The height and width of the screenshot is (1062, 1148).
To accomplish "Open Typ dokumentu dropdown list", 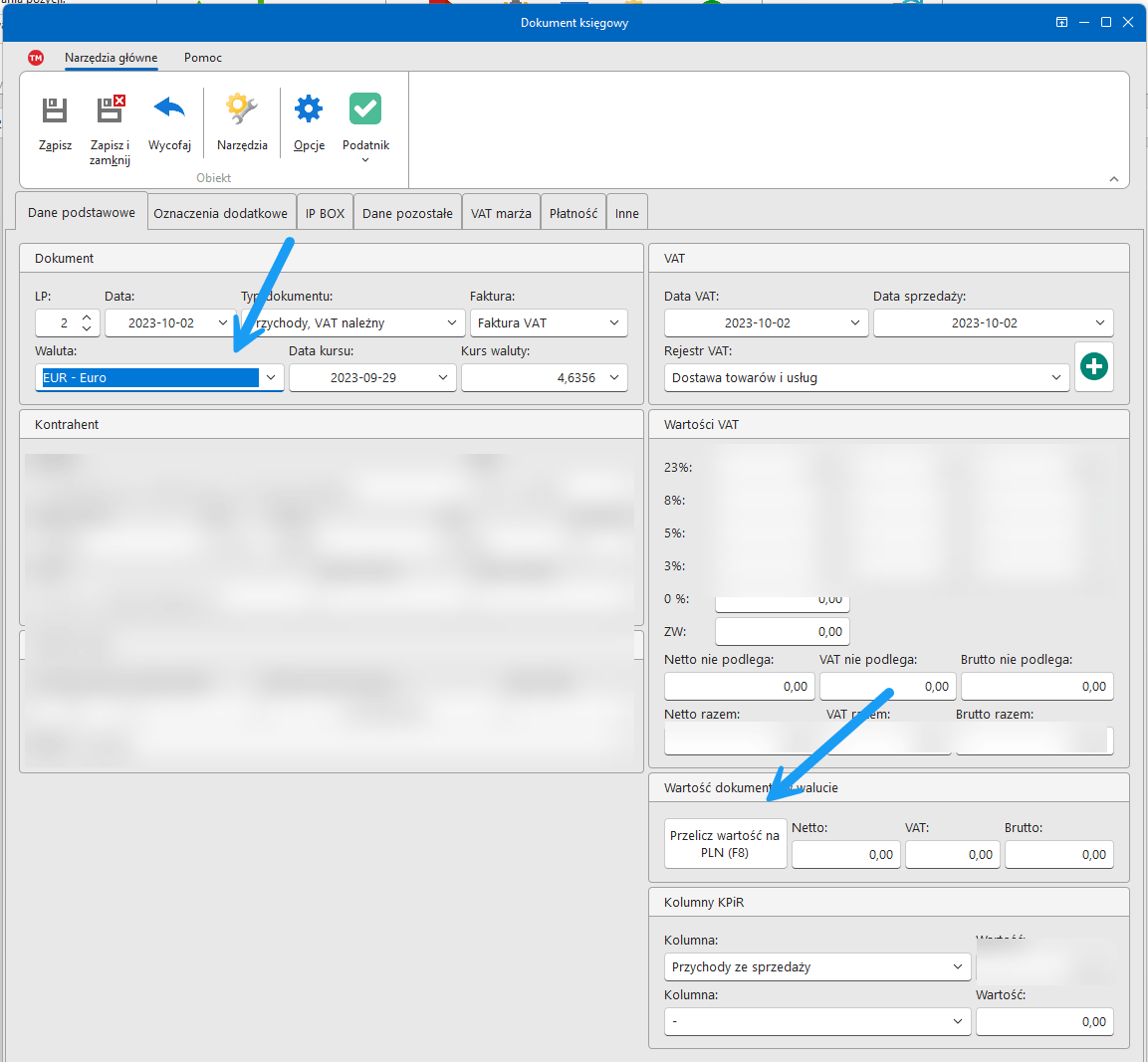I will (x=452, y=323).
